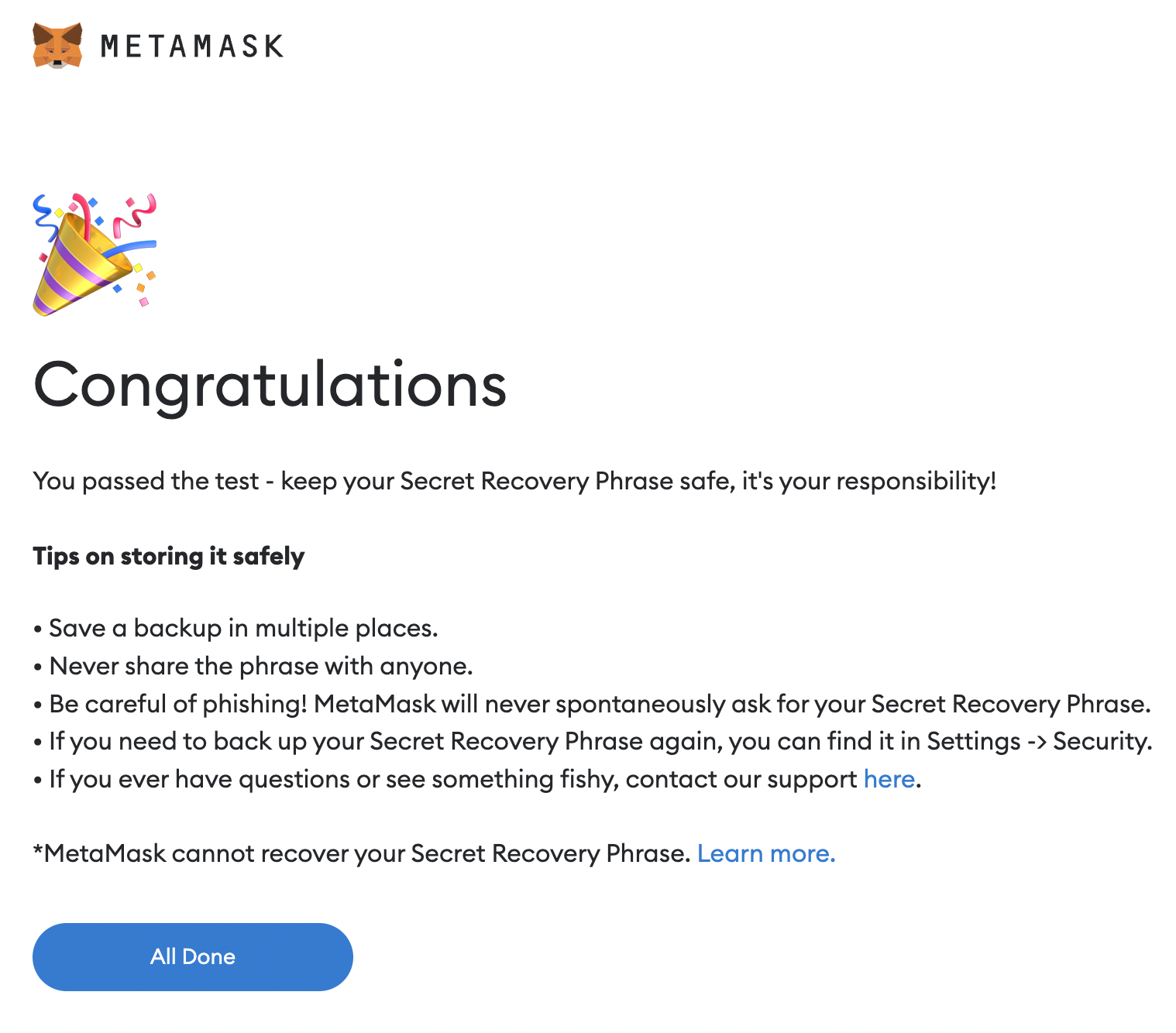Image resolution: width=1176 pixels, height=1033 pixels.
Task: Click "Settings -> Security" in the fourth tip
Action: (x=1039, y=741)
